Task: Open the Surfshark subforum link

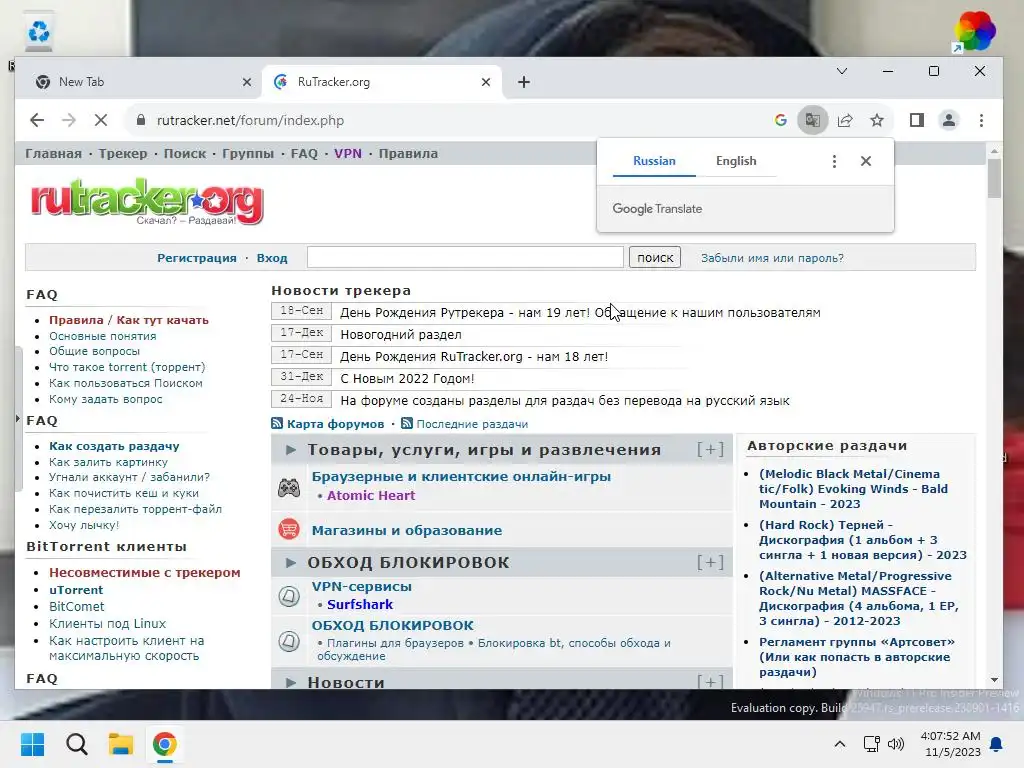Action: pyautogui.click(x=360, y=605)
